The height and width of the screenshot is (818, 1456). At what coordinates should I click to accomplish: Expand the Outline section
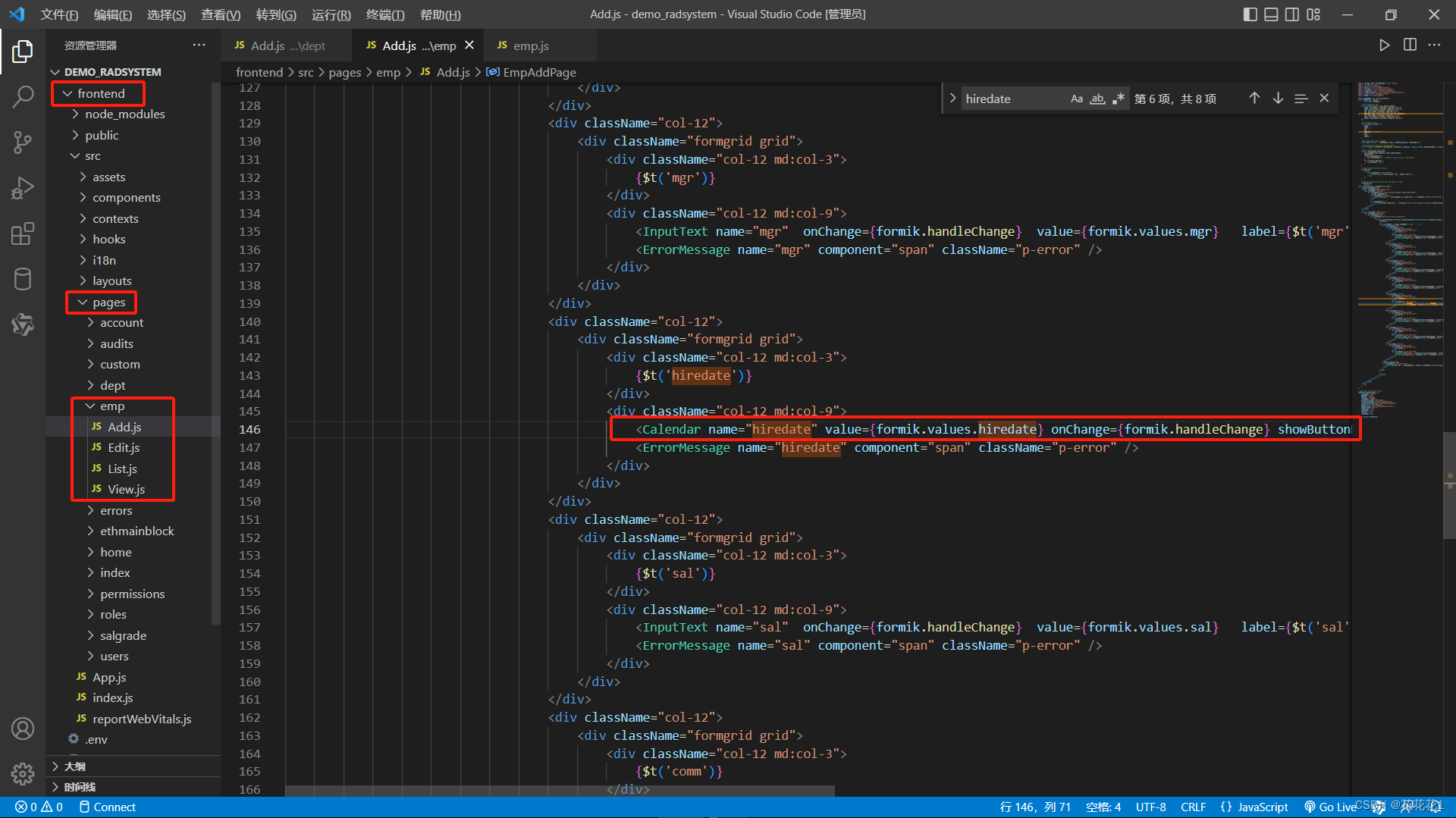pyautogui.click(x=74, y=766)
